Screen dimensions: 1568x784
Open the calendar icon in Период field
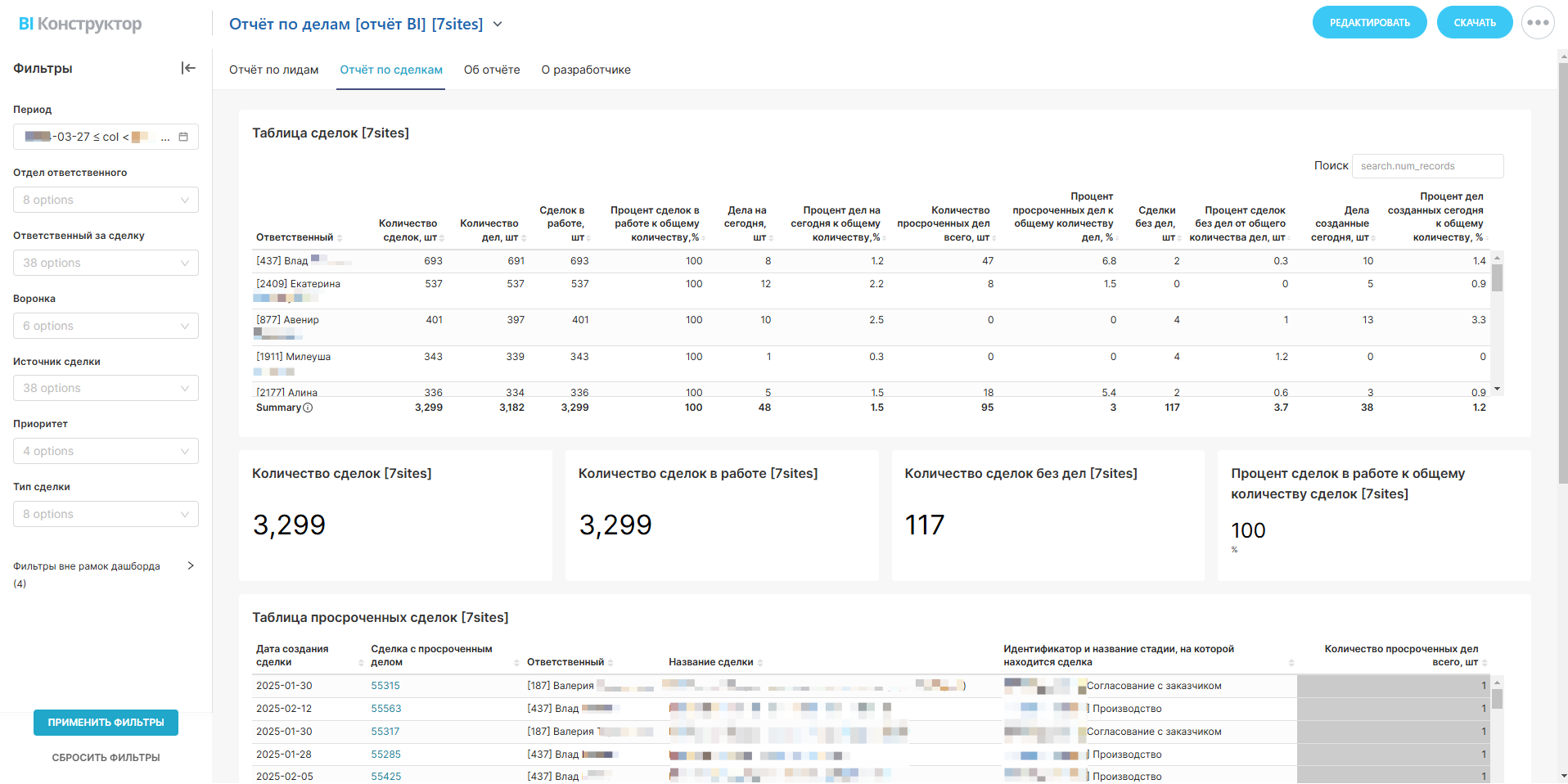point(183,137)
